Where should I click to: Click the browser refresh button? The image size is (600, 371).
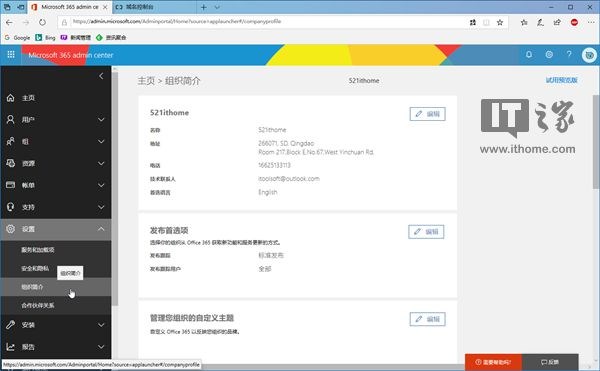click(x=42, y=23)
